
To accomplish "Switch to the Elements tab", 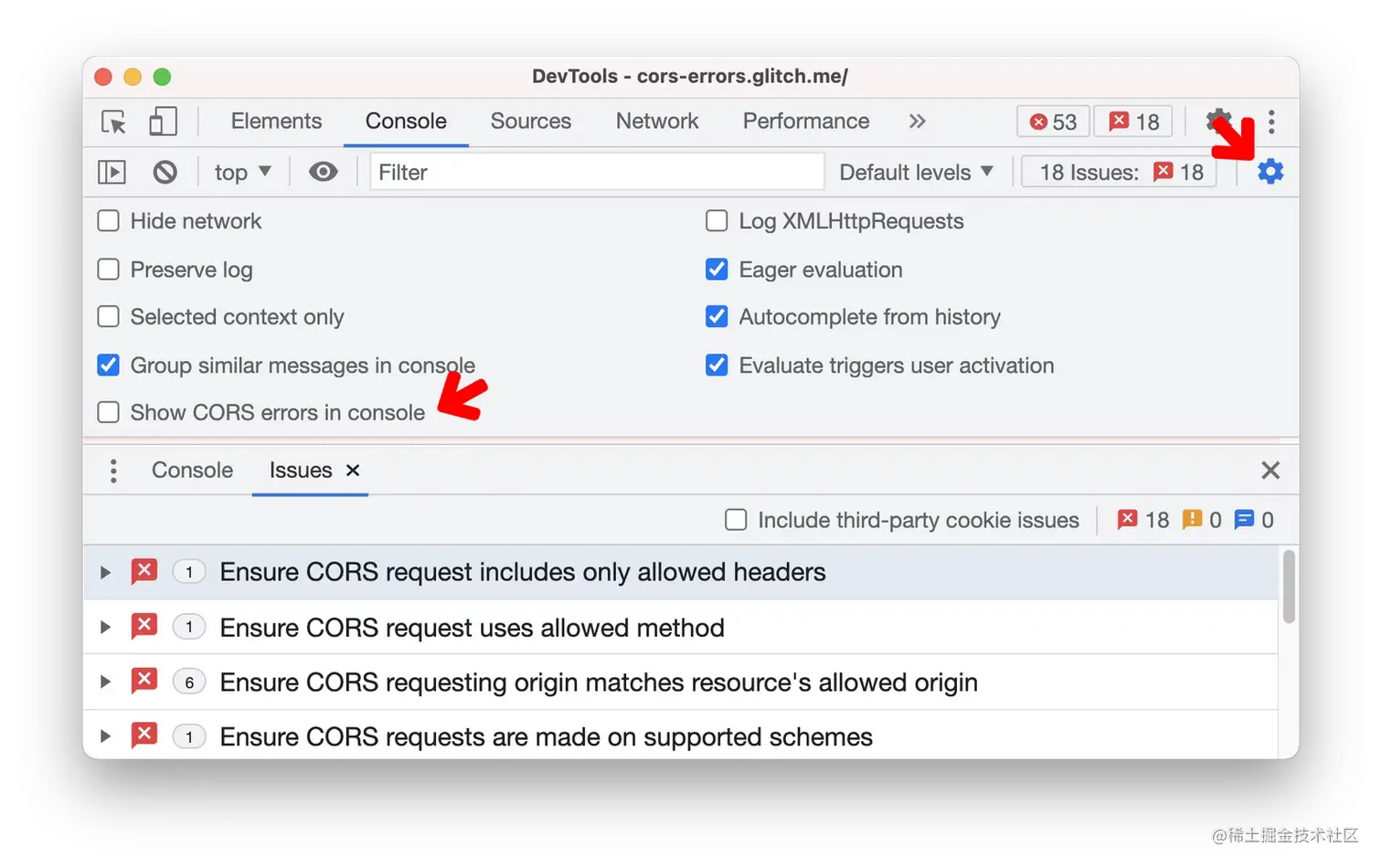I will pos(276,122).
